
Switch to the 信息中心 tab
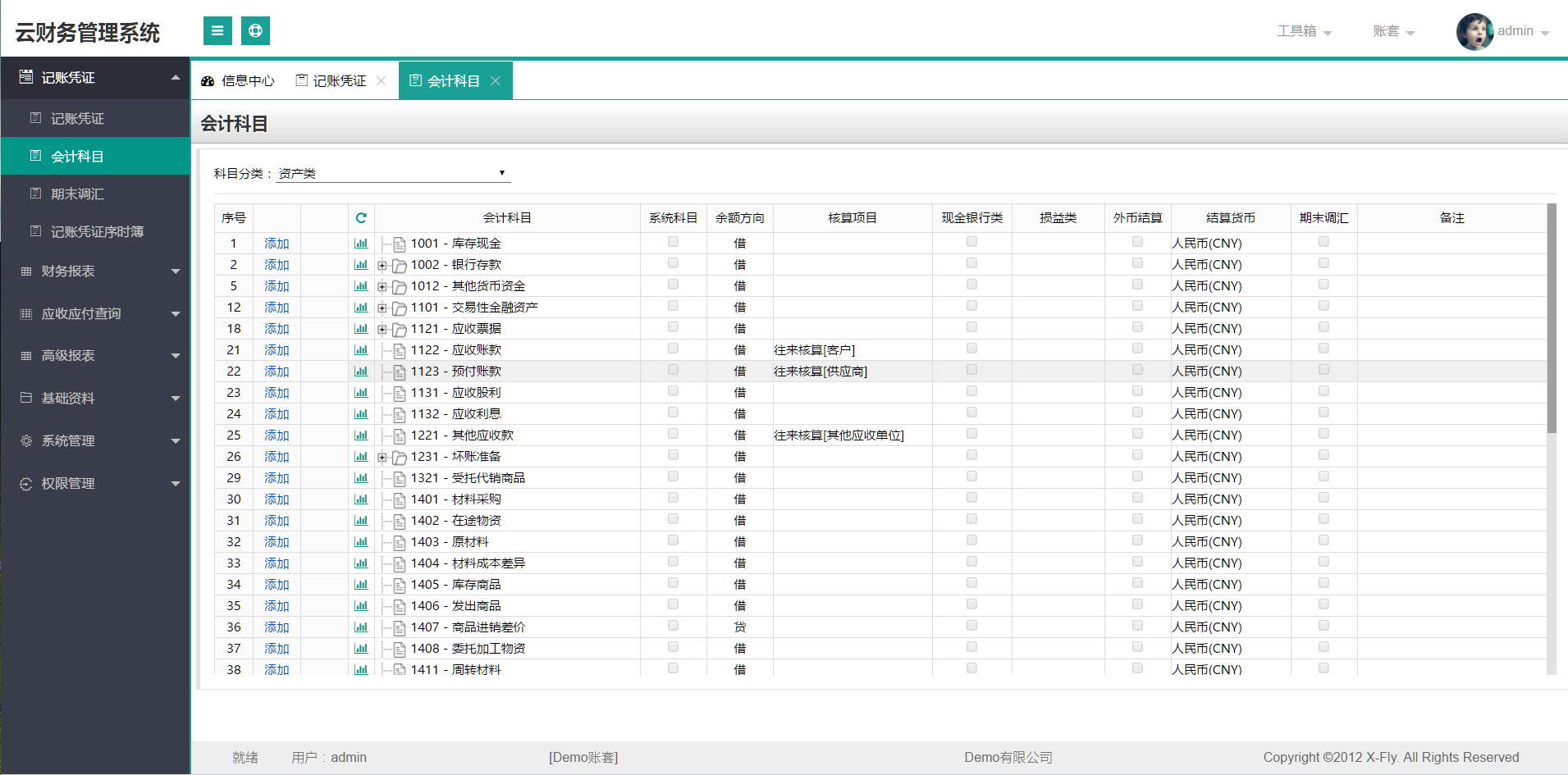click(x=238, y=80)
